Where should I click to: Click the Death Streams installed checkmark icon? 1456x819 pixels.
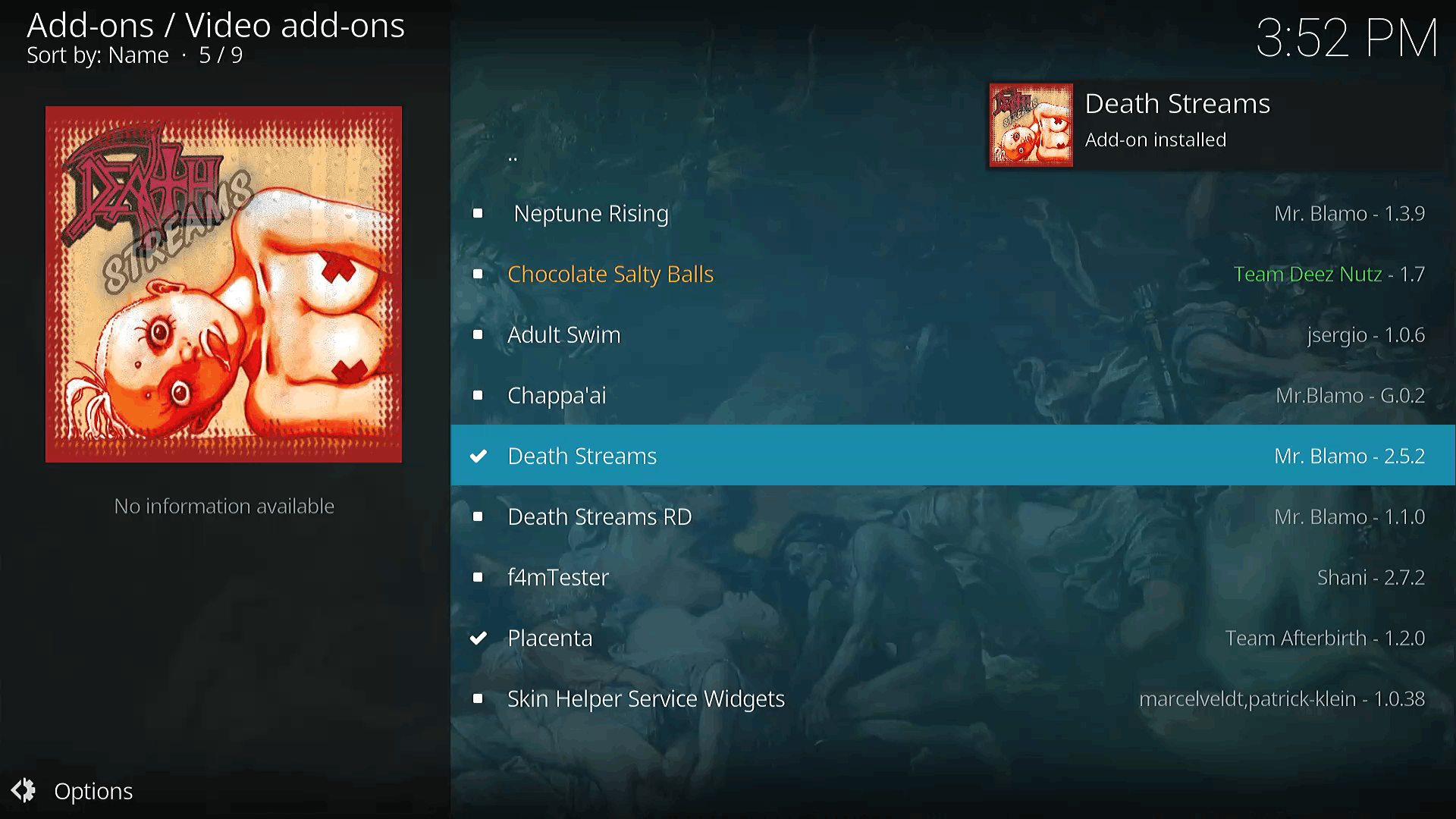click(x=478, y=456)
